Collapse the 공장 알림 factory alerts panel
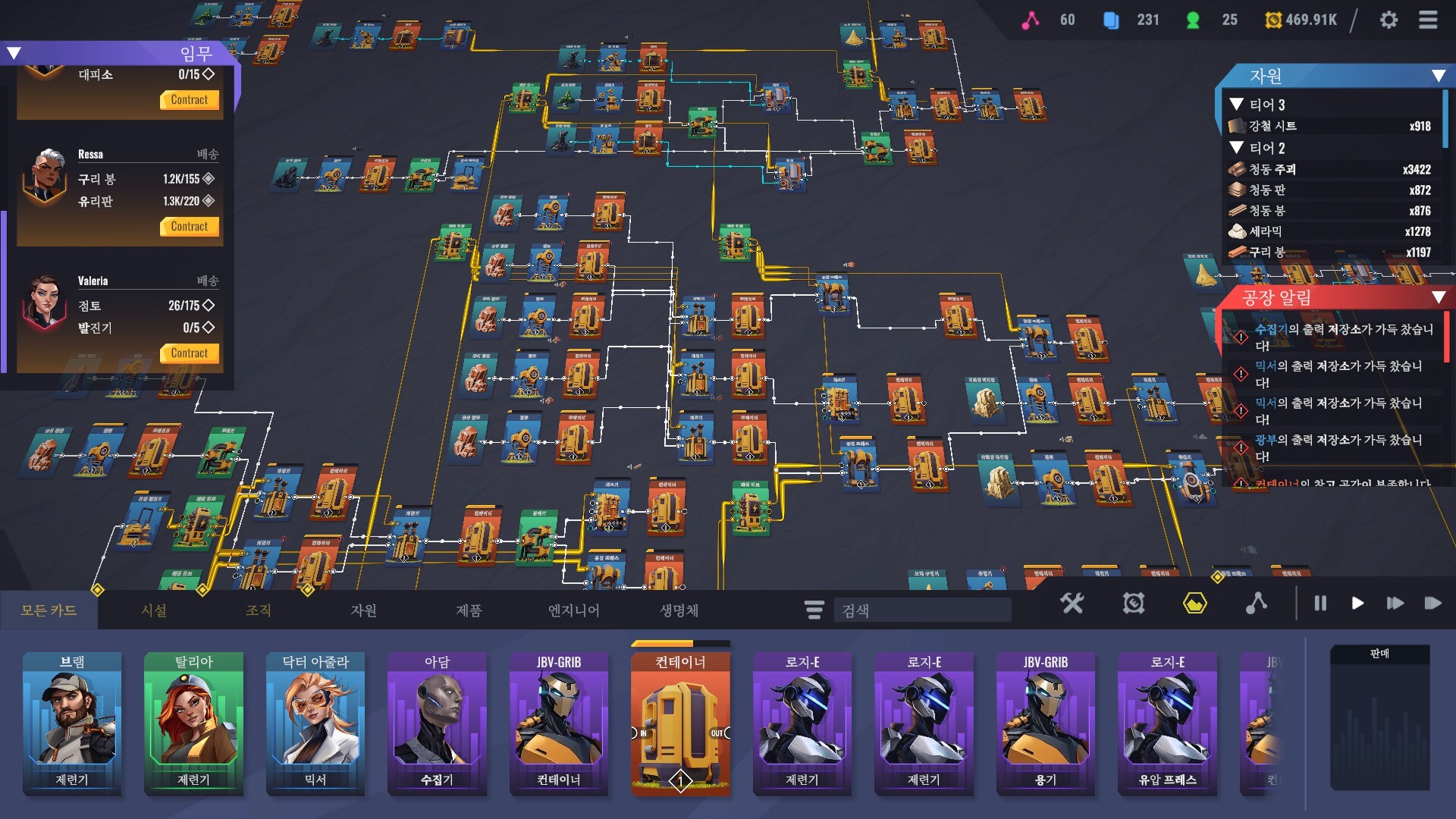The height and width of the screenshot is (819, 1456). [x=1438, y=297]
